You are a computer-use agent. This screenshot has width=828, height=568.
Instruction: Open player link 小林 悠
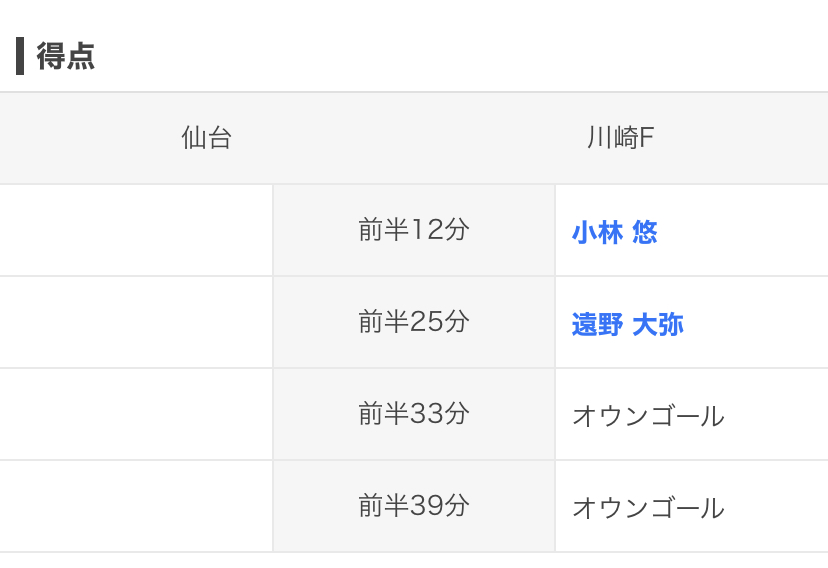pyautogui.click(x=615, y=232)
